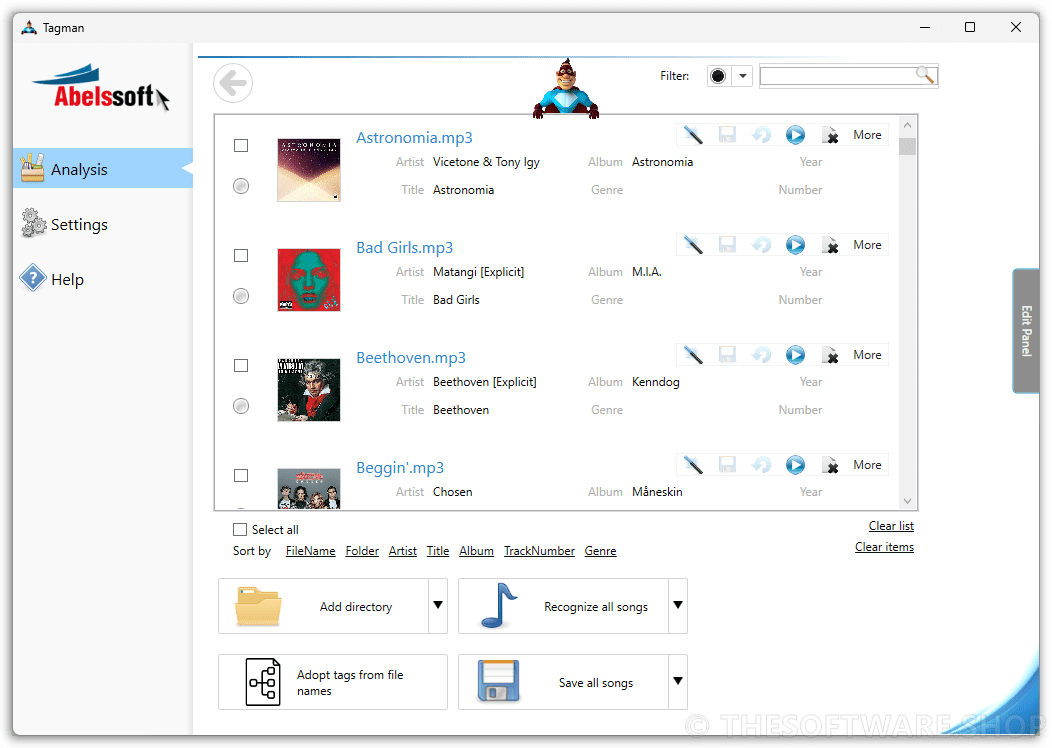Image resolution: width=1052 pixels, height=748 pixels.
Task: Click the undo arrow for Beethoven.mp3
Action: pyautogui.click(x=761, y=355)
